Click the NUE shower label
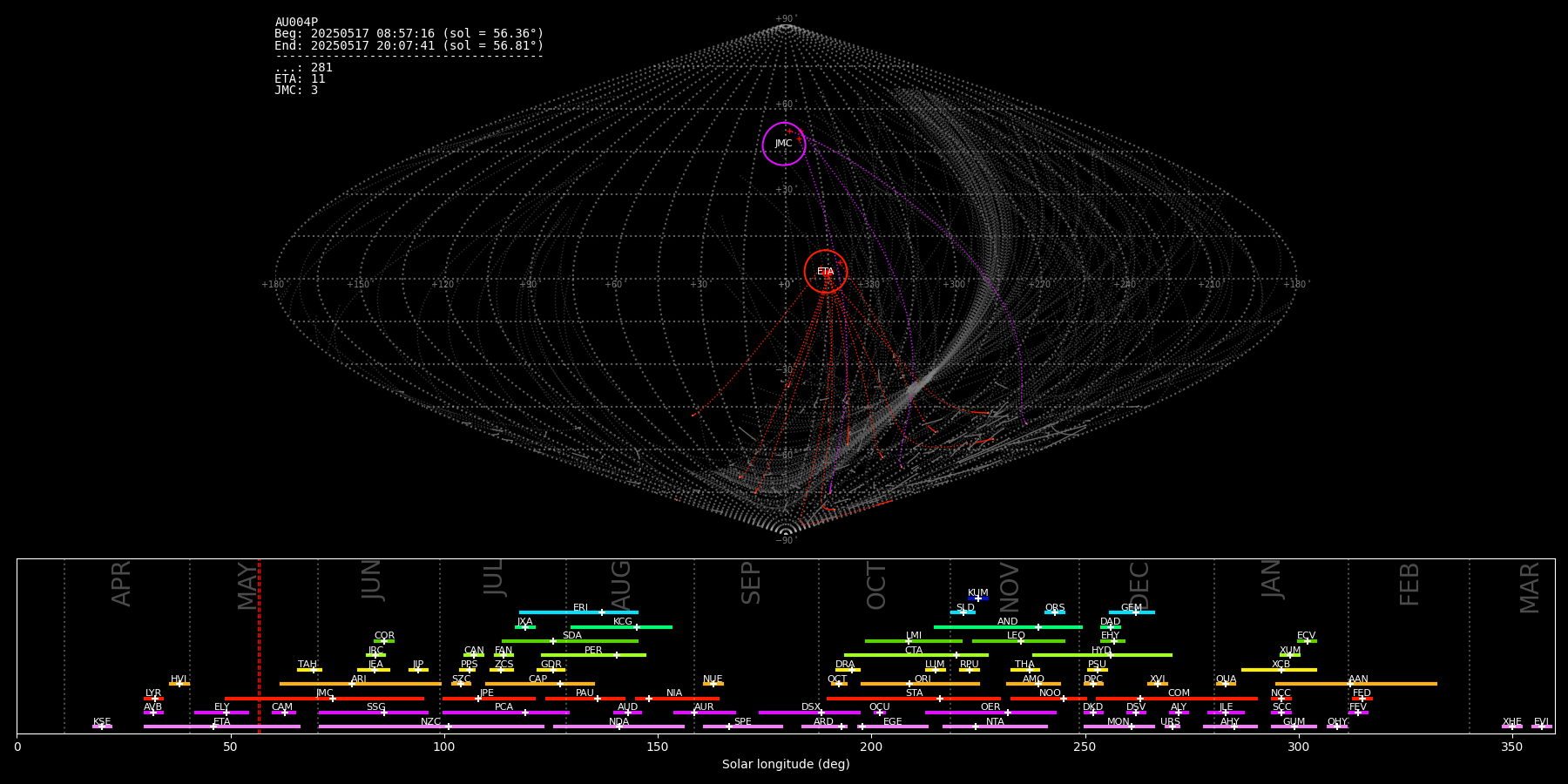Screen dimensions: 1568x784 [713, 679]
